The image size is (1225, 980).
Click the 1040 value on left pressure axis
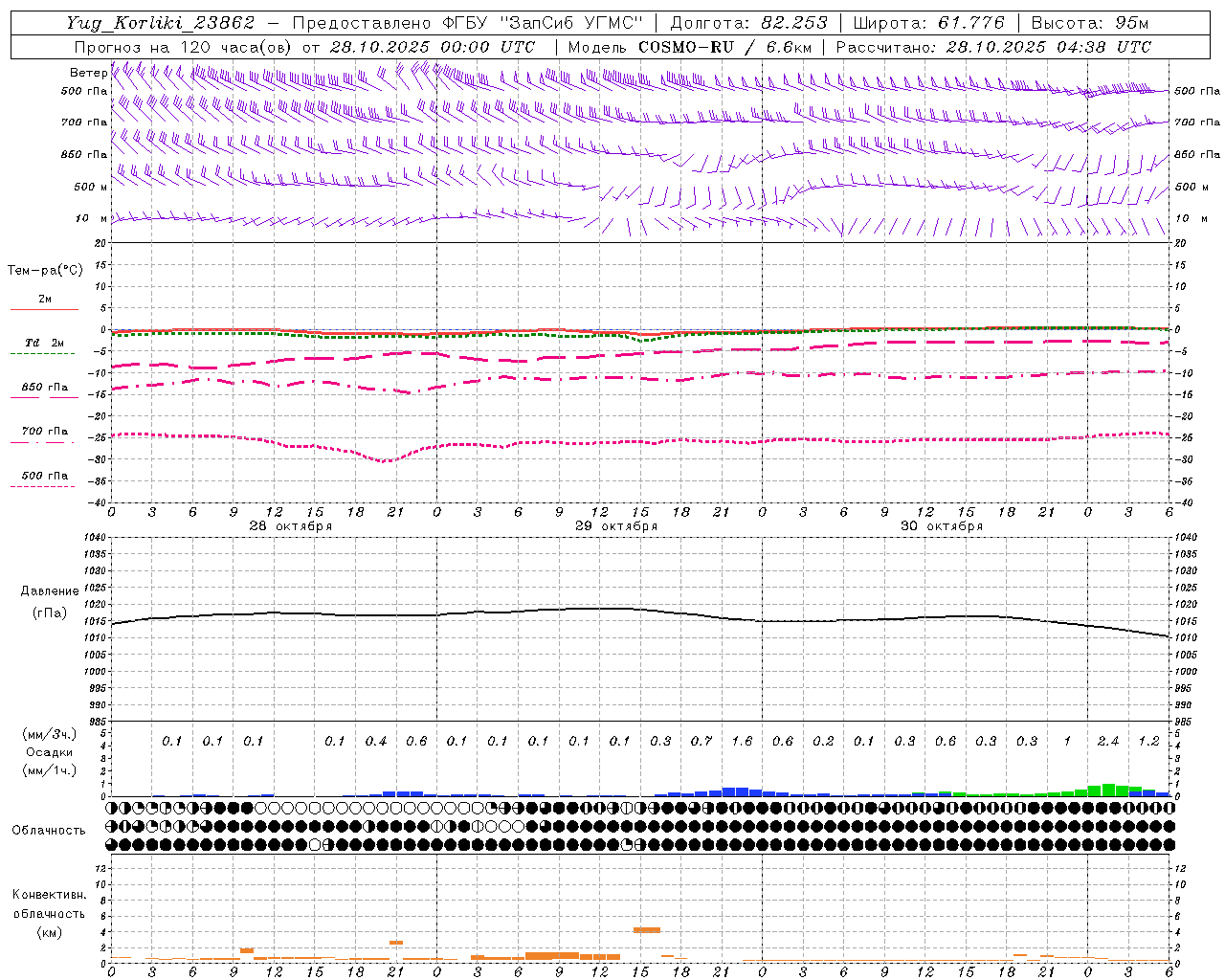pyautogui.click(x=96, y=537)
